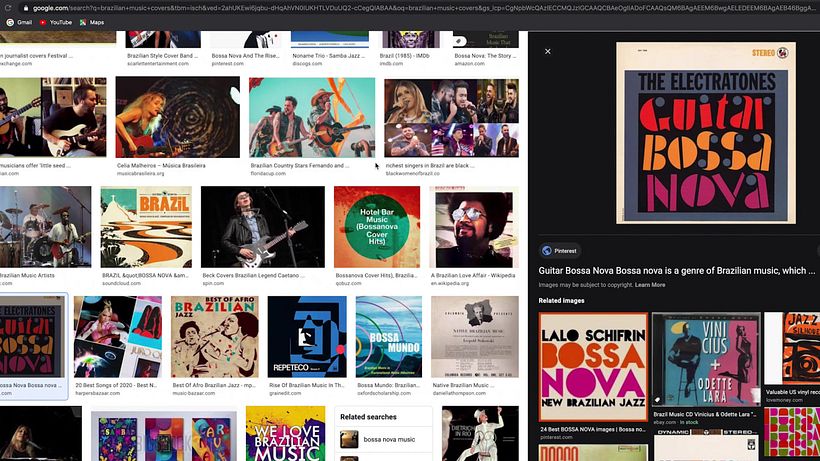Screen dimensions: 820x461
Task: Click the floridacup.com source text
Action: click(268, 173)
